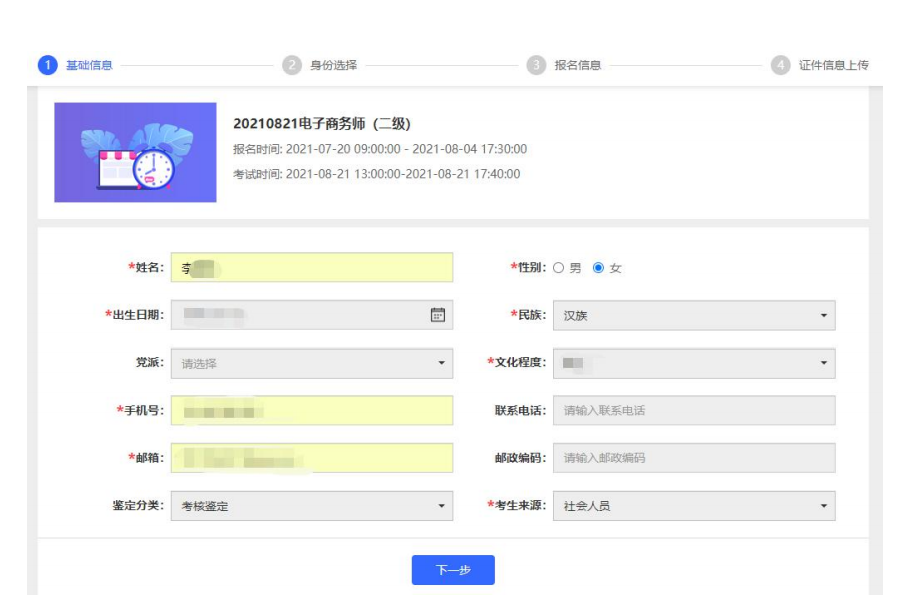Expand the 党派 dropdown
This screenshot has height=607, width=899.
[311, 363]
